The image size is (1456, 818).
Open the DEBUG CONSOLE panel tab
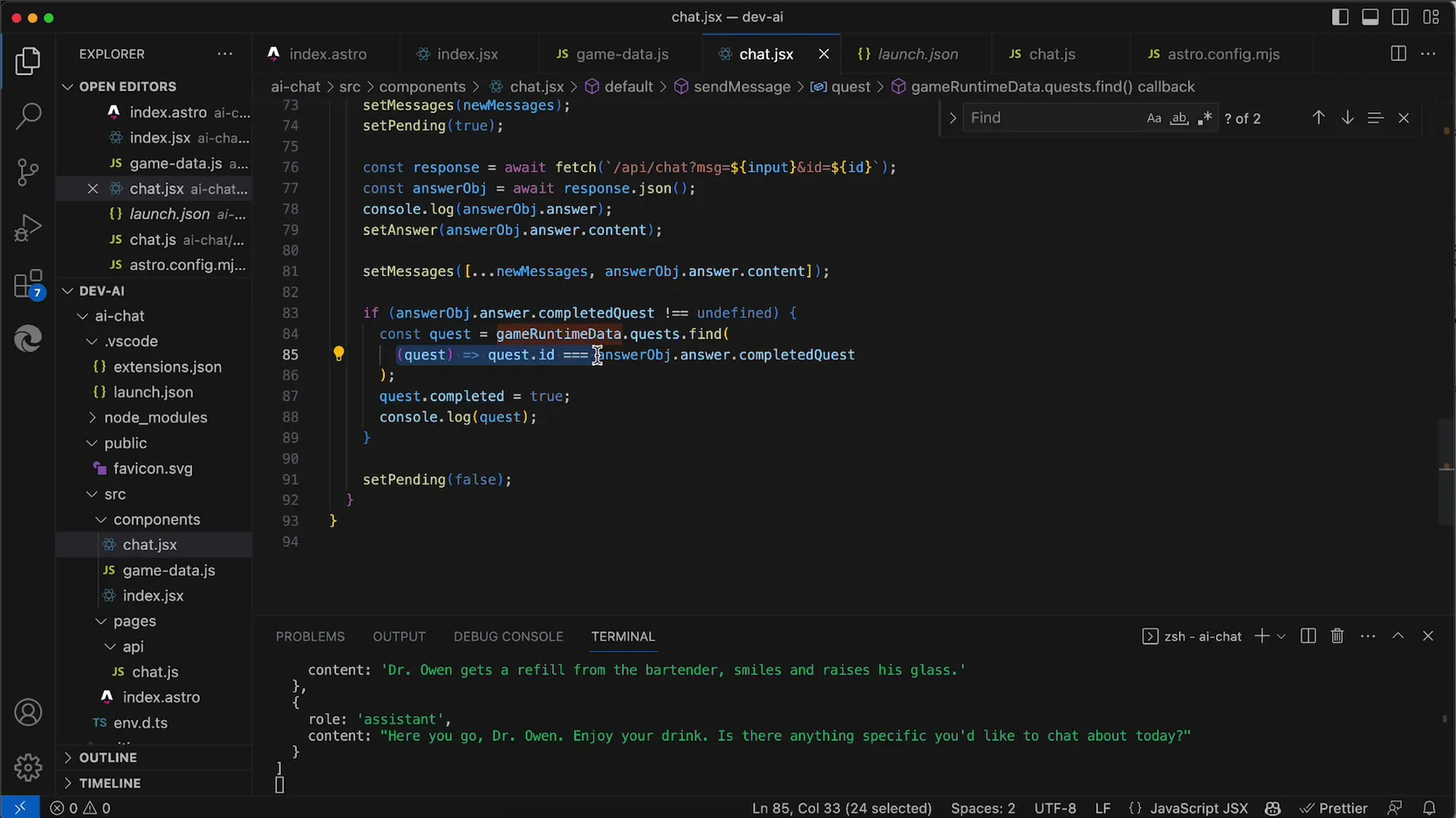[x=508, y=637]
